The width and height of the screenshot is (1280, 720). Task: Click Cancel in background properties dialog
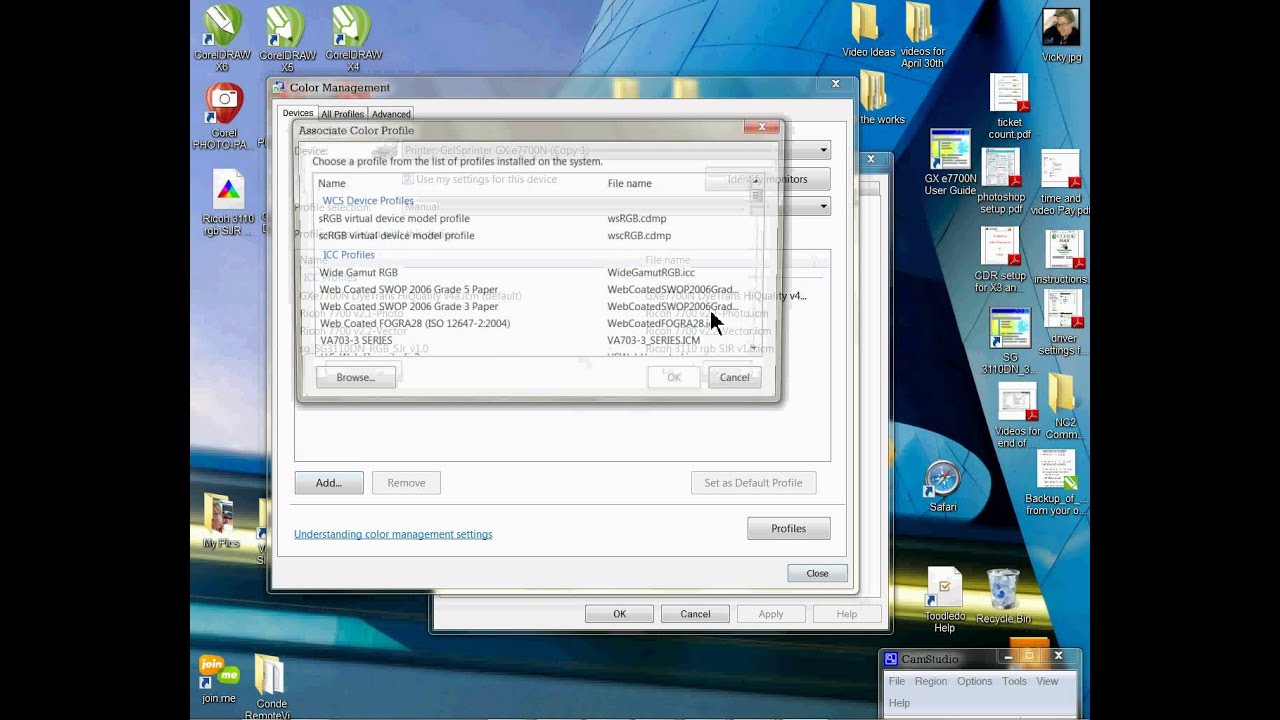[695, 614]
